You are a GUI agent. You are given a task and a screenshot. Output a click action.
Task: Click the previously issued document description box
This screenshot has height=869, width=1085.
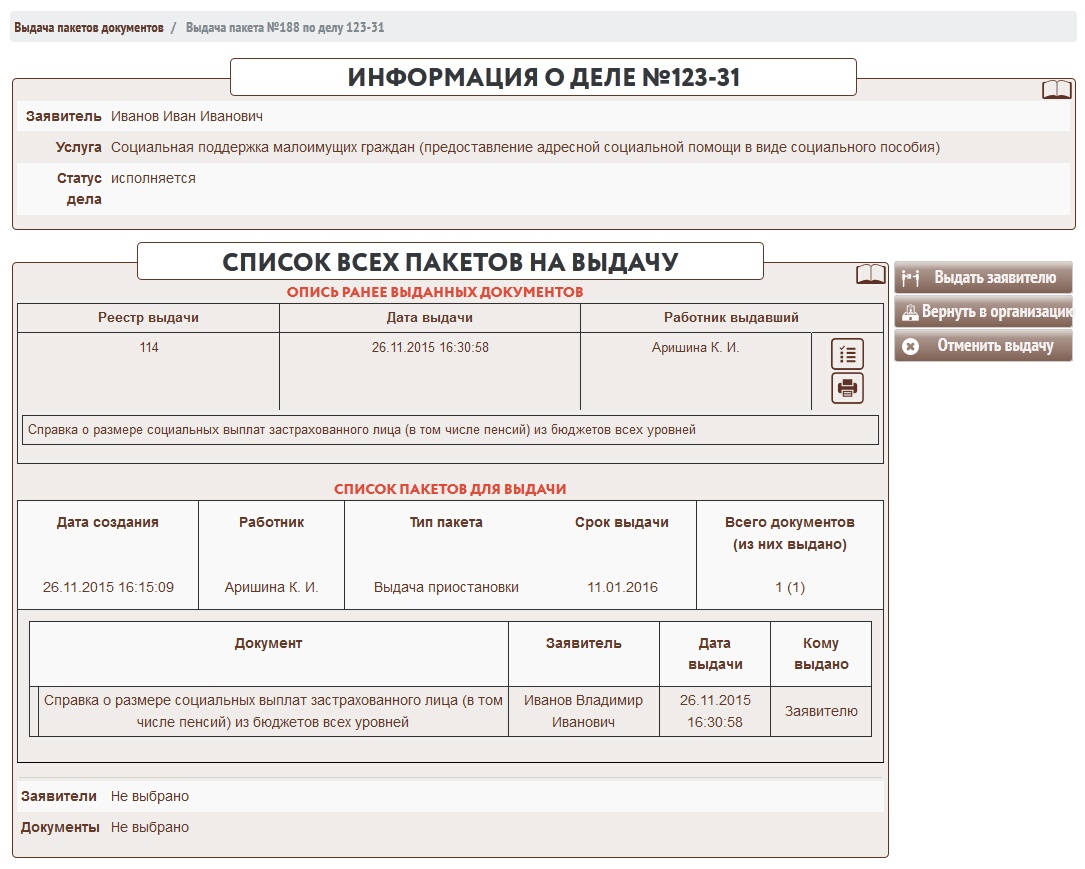(x=449, y=430)
